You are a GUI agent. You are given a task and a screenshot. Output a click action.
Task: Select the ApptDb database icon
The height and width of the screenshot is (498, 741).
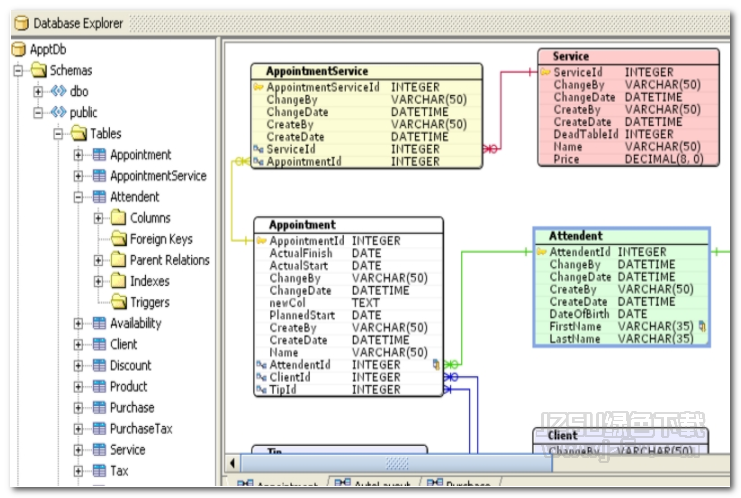18,49
